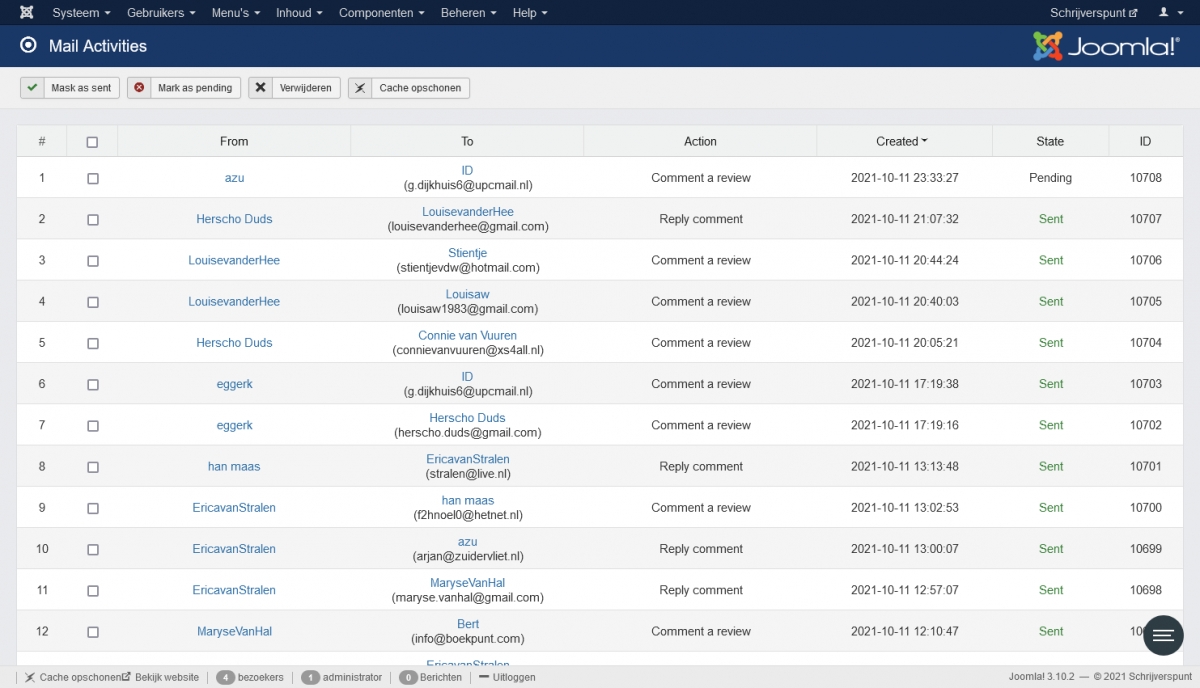
Task: Open the user account dropdown in top bar
Action: (x=1169, y=13)
